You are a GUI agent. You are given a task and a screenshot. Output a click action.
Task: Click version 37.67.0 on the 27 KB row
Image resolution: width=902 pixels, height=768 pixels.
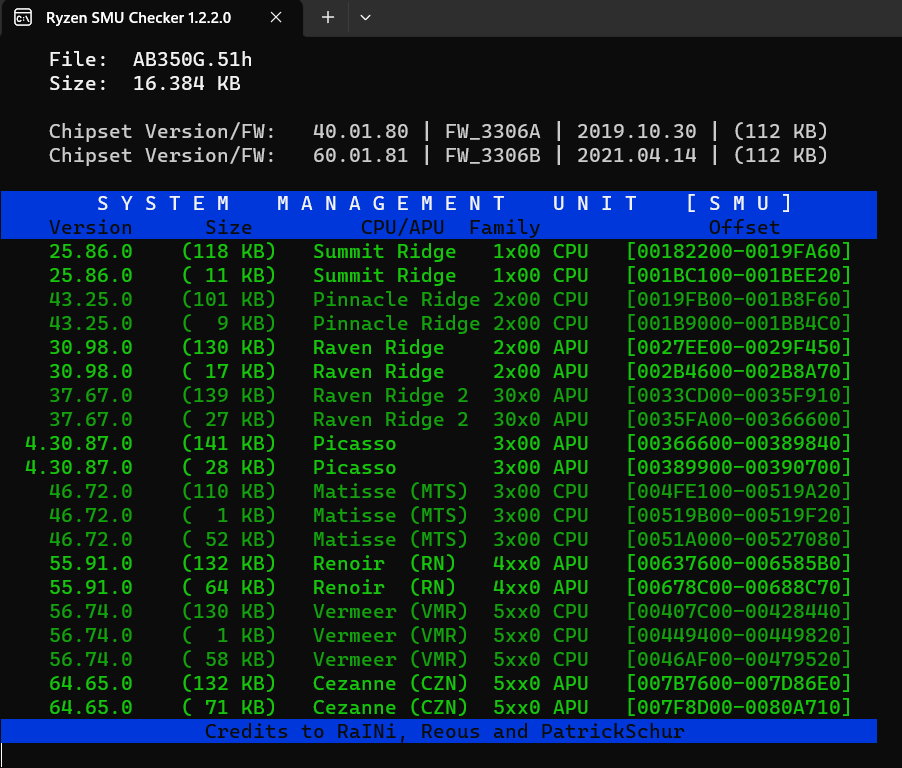pyautogui.click(x=90, y=419)
